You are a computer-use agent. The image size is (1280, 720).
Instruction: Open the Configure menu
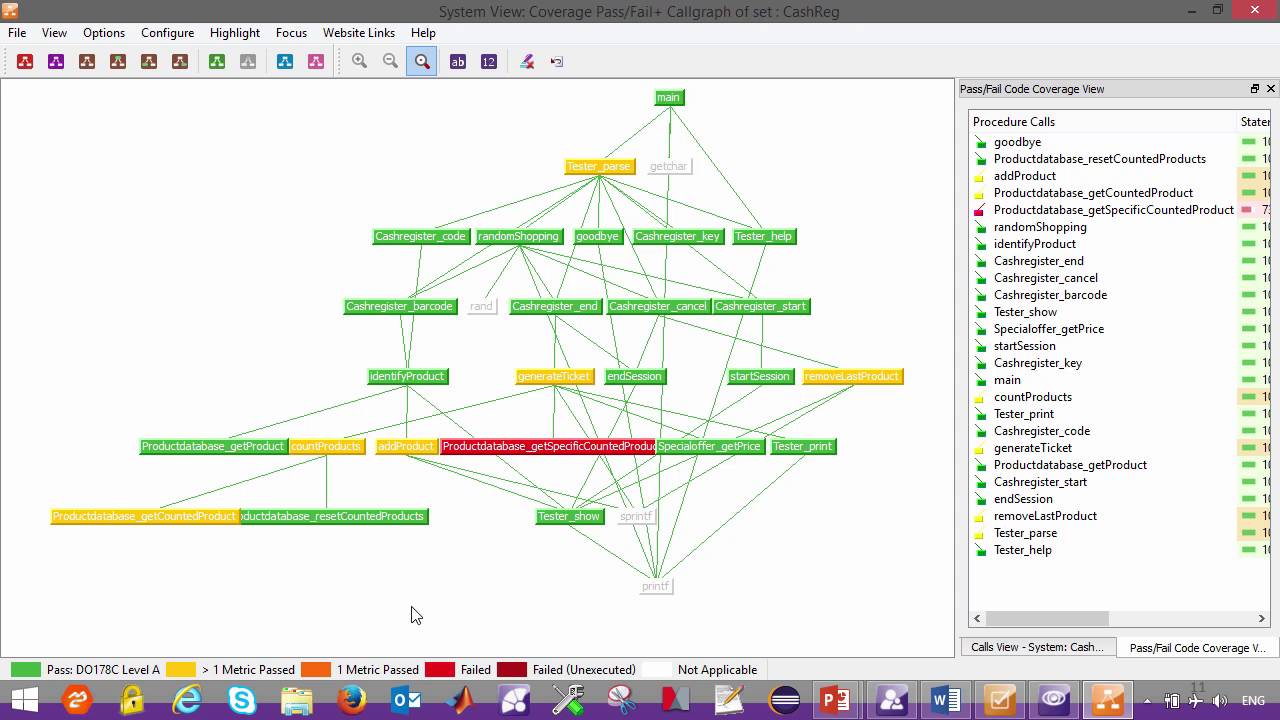(167, 33)
